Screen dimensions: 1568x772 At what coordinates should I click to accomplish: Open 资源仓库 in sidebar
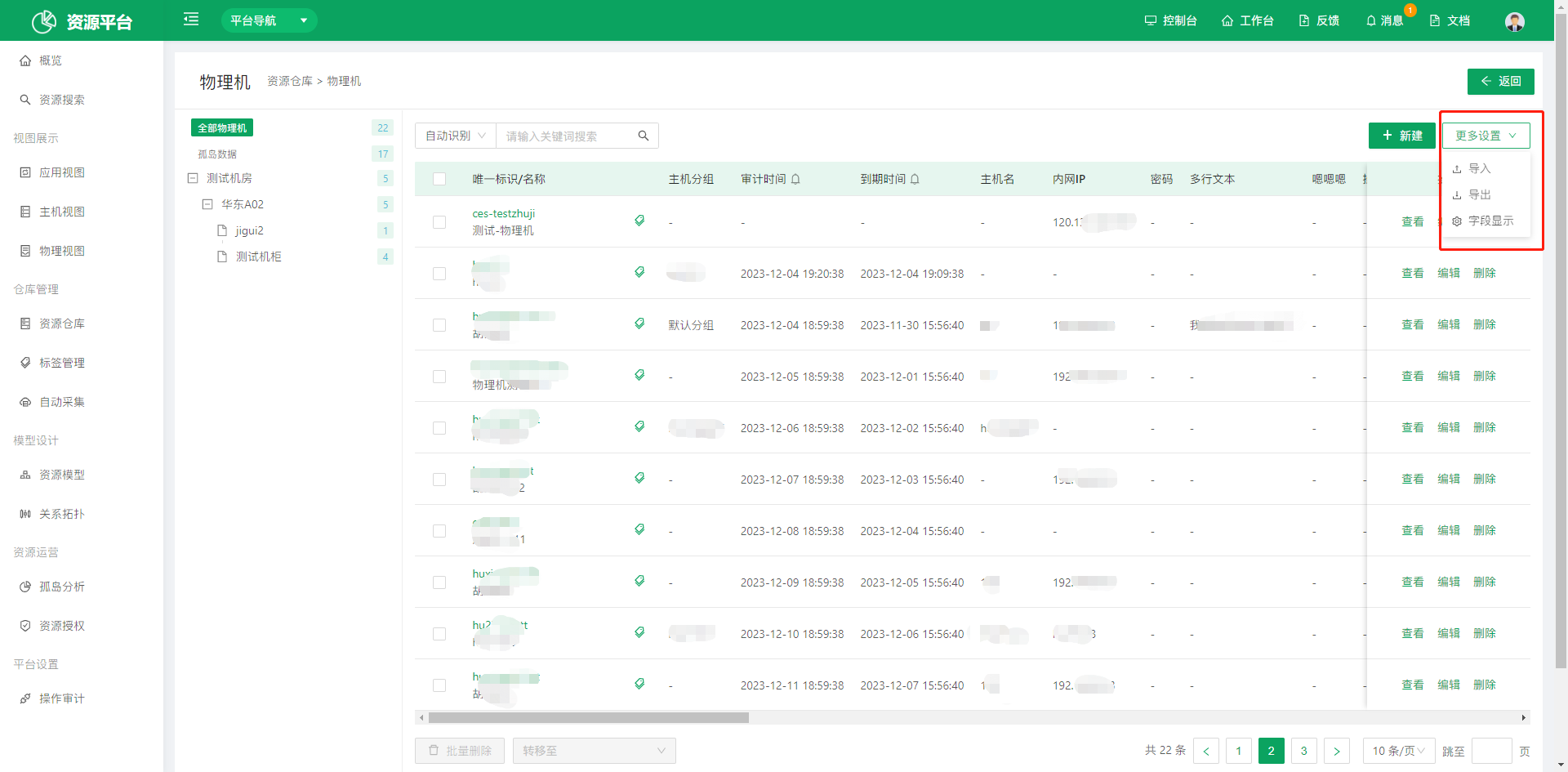pos(52,324)
